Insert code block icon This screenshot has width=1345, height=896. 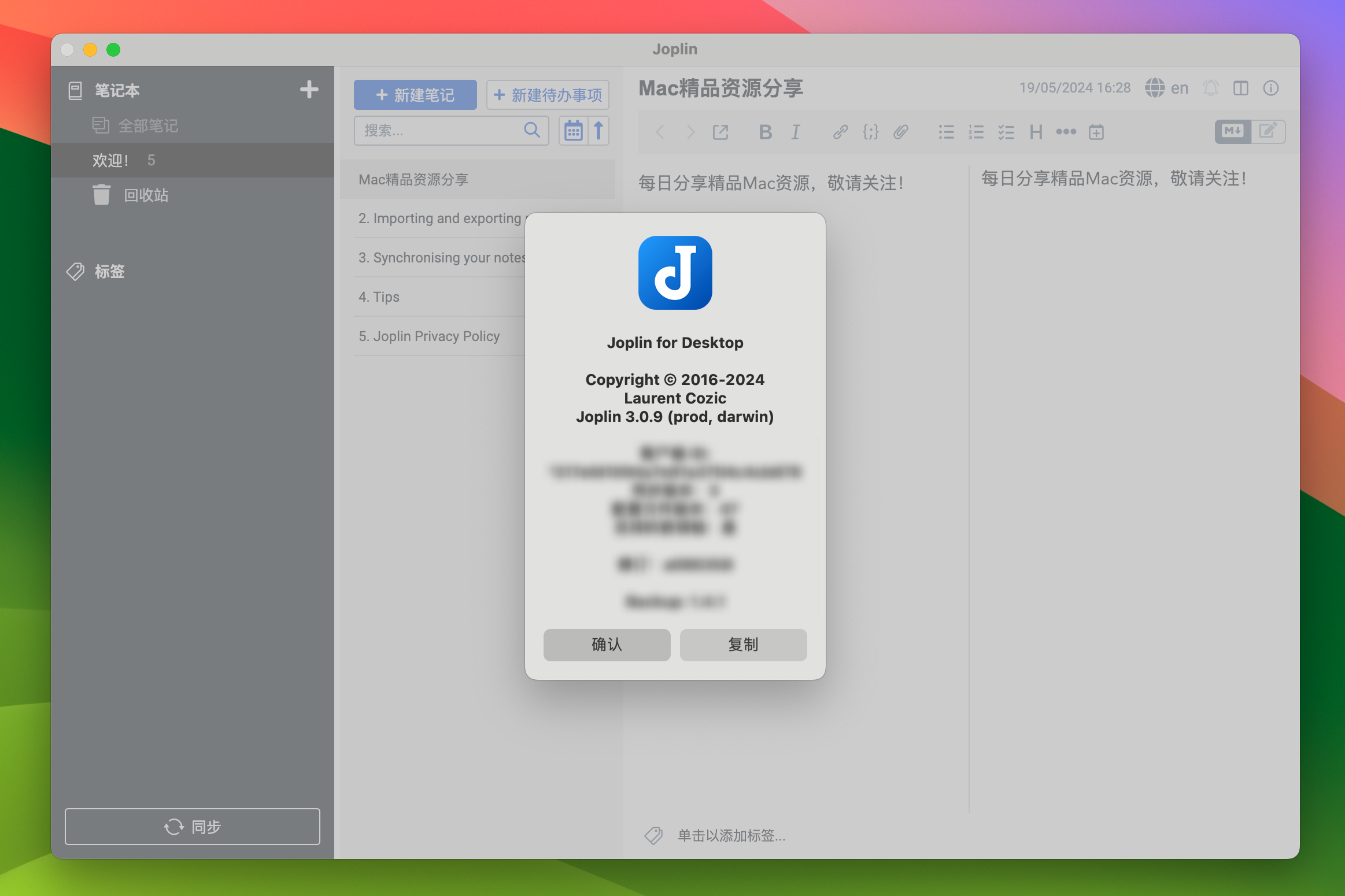pyautogui.click(x=871, y=132)
